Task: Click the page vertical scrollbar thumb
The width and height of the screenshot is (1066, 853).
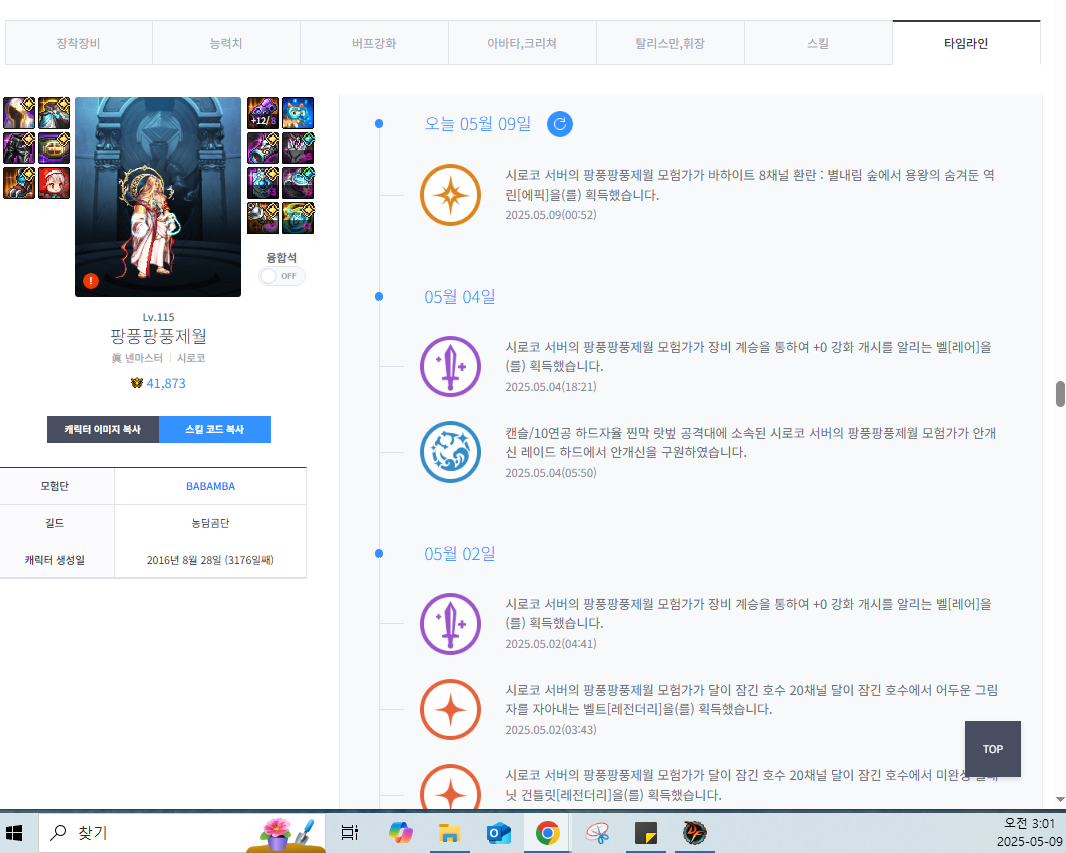Action: [x=1060, y=393]
